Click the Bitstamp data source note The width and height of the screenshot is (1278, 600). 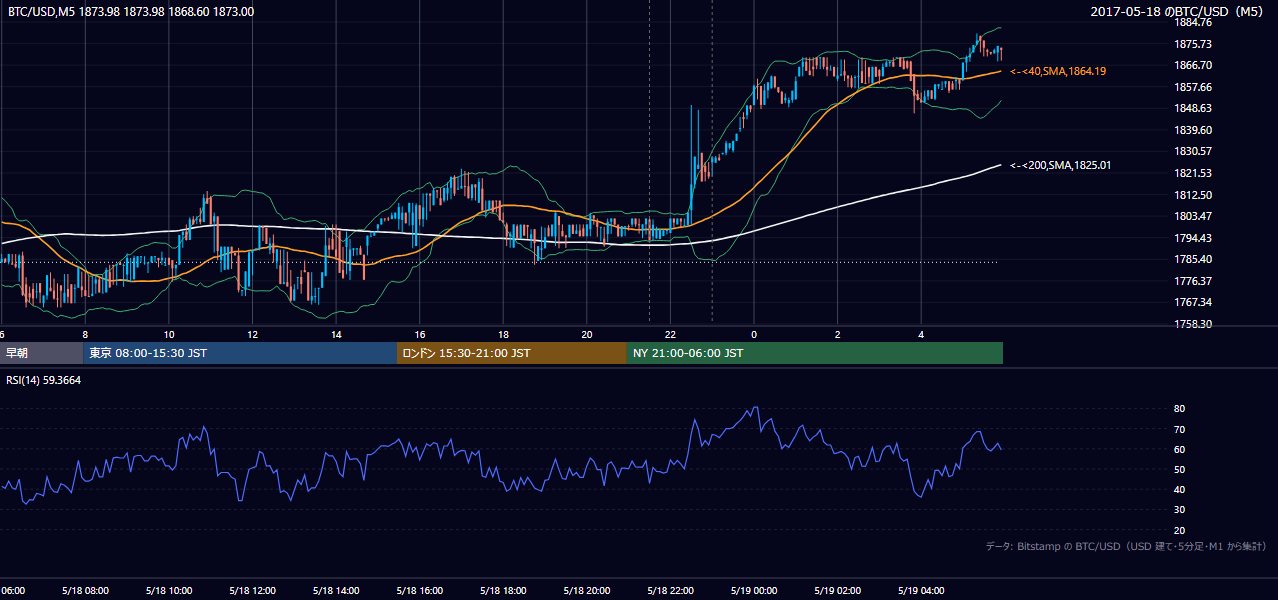pos(1126,547)
